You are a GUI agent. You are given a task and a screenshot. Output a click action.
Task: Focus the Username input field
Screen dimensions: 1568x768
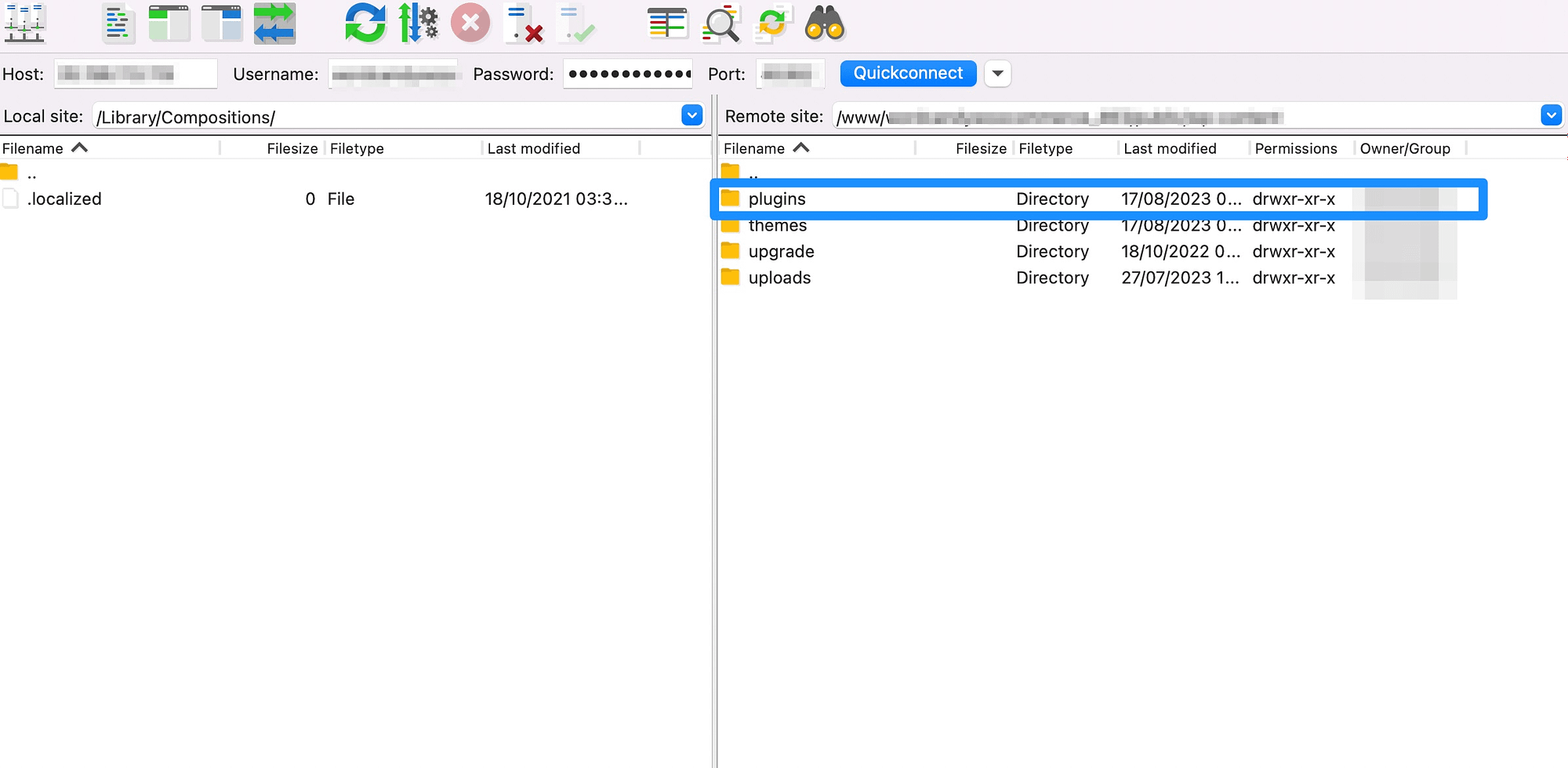click(x=393, y=74)
